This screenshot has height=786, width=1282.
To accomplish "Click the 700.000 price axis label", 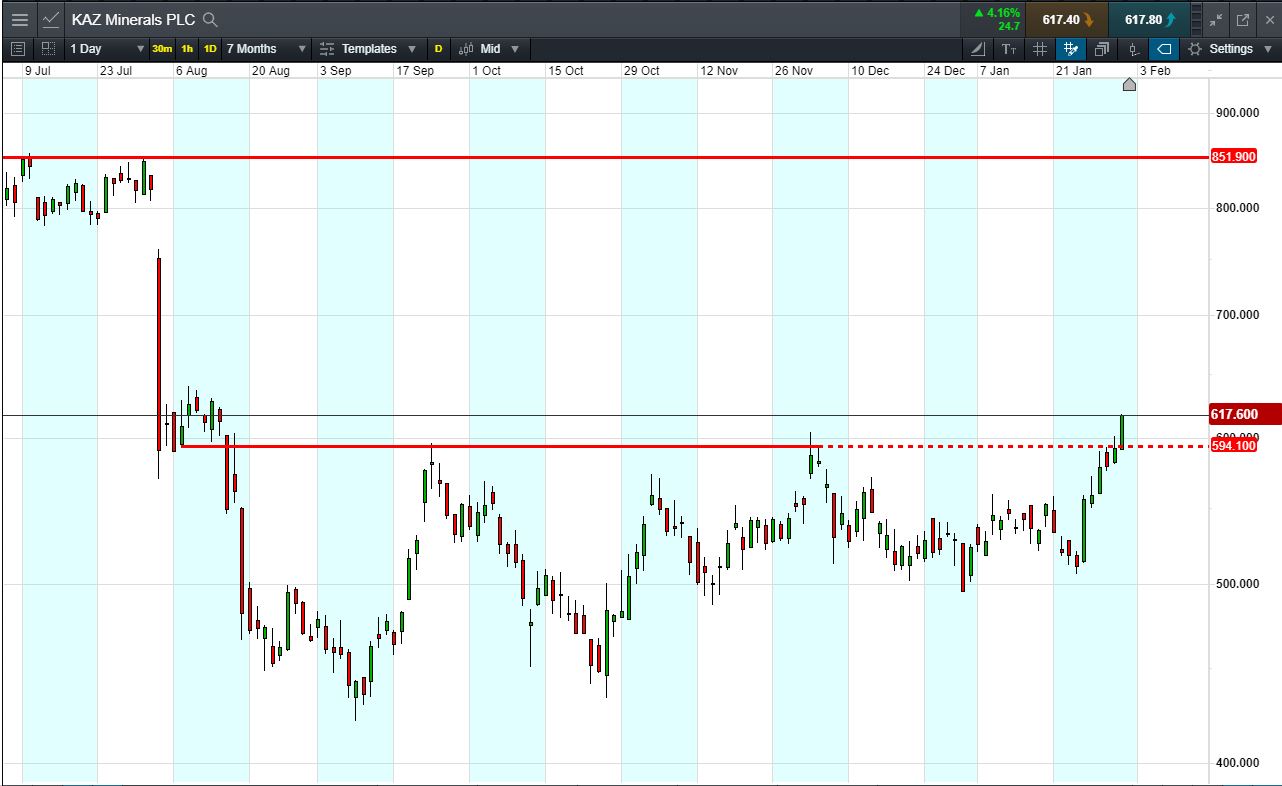I will tap(1237, 315).
